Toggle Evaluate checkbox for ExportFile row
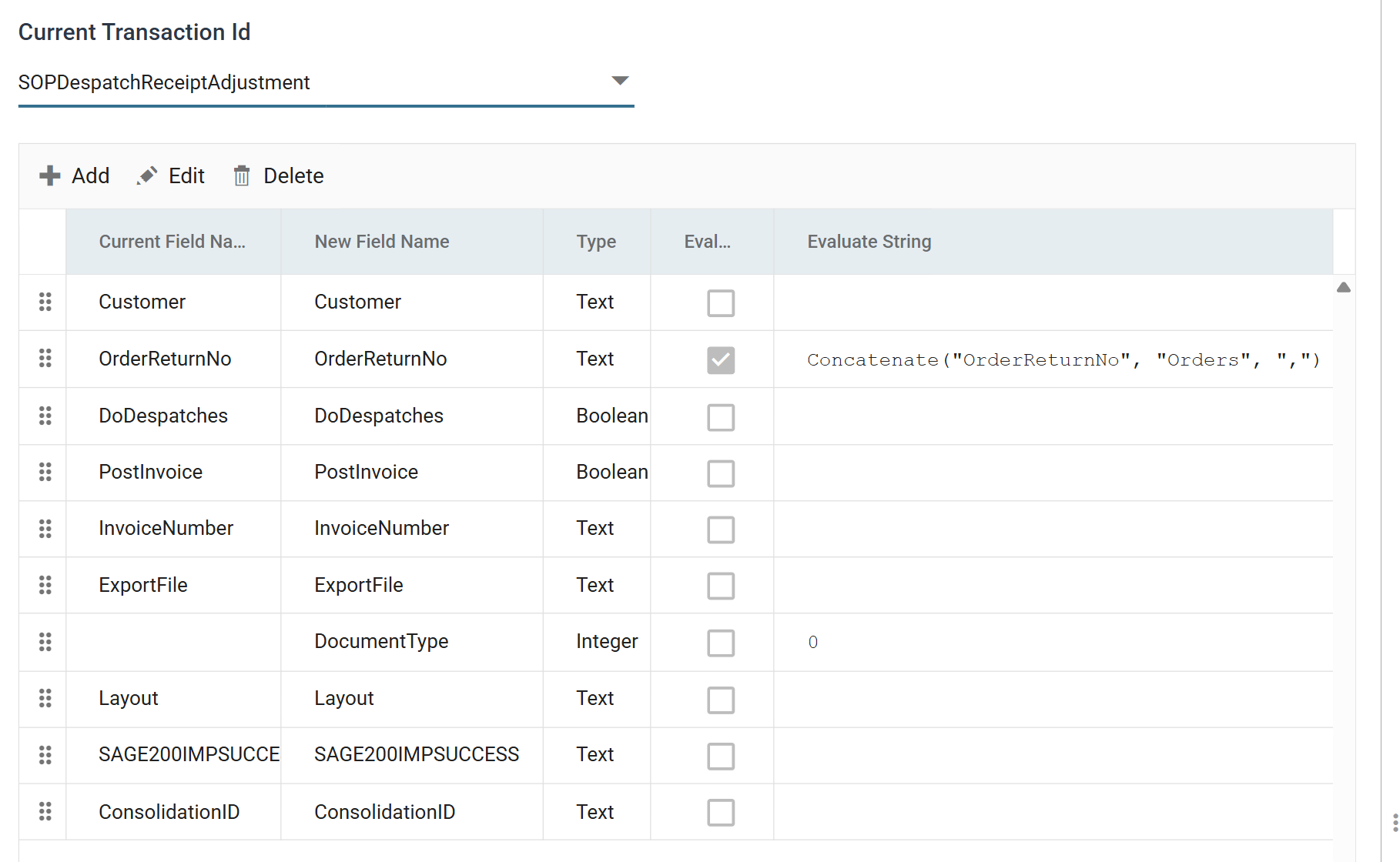The image size is (1400, 862). click(721, 586)
